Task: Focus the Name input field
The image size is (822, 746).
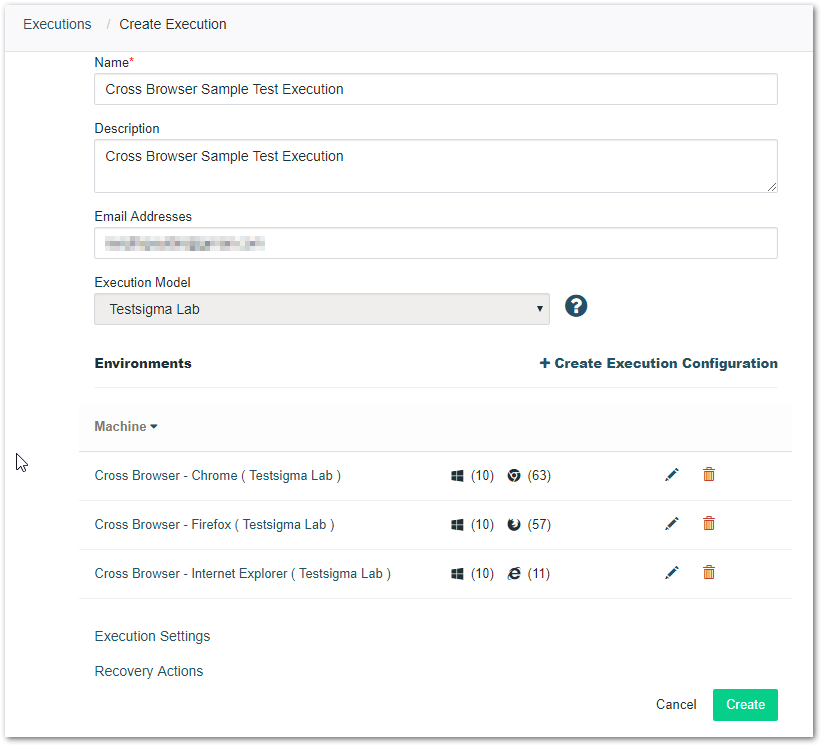Action: pos(435,89)
